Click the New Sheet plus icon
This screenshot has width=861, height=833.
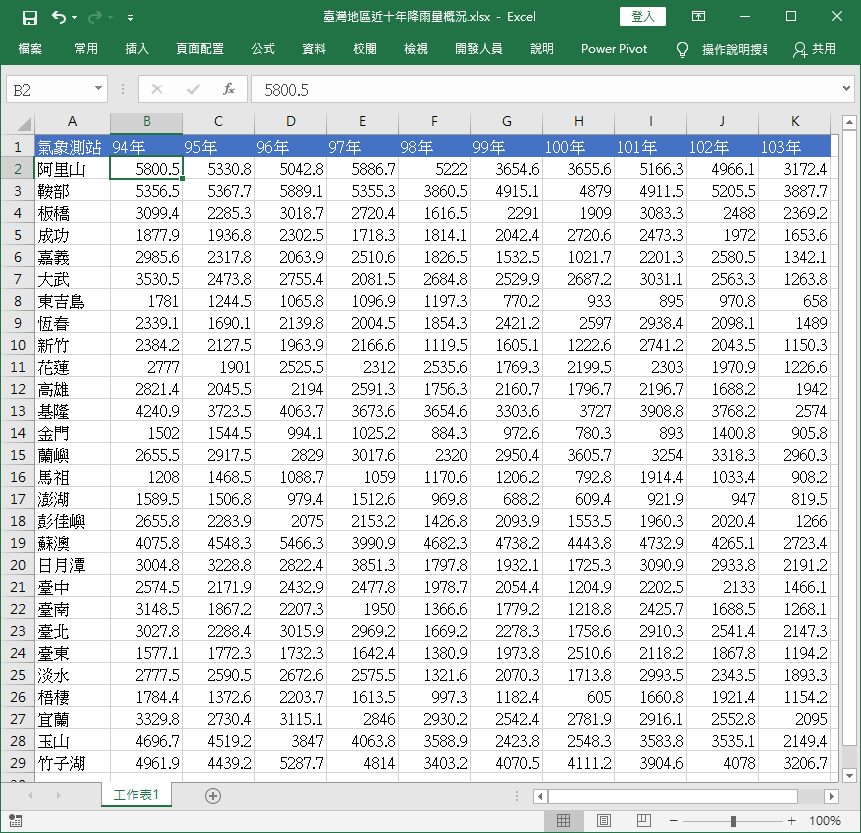(x=213, y=796)
